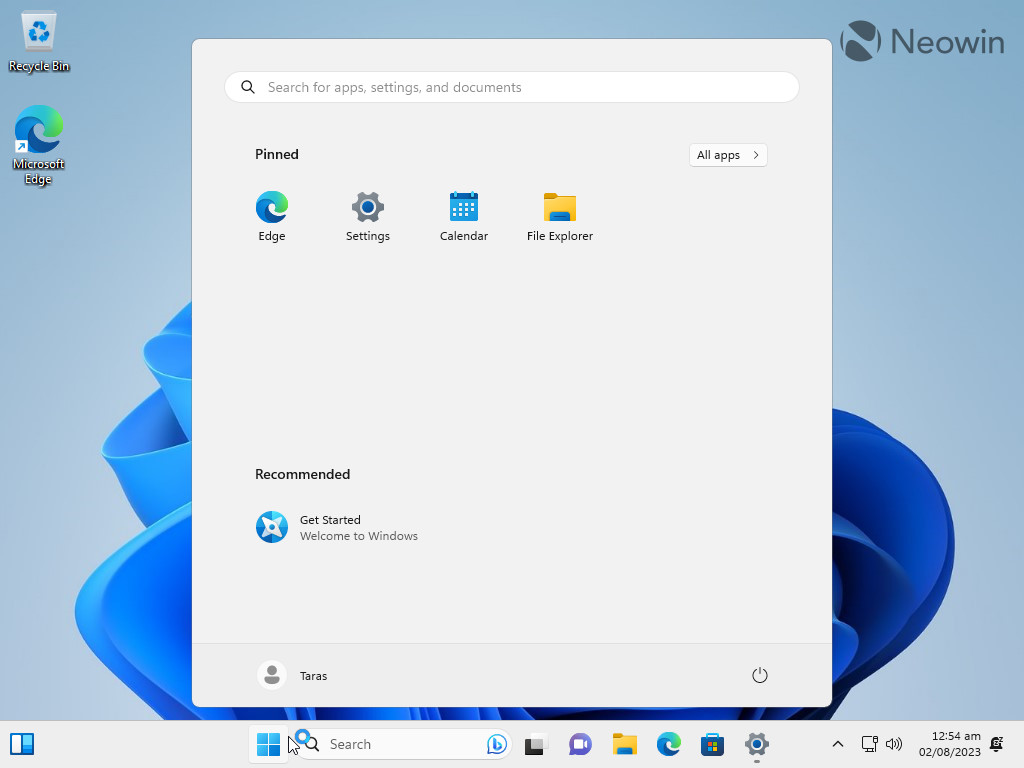
Task: Open Edge from the pinned apps
Action: click(272, 216)
